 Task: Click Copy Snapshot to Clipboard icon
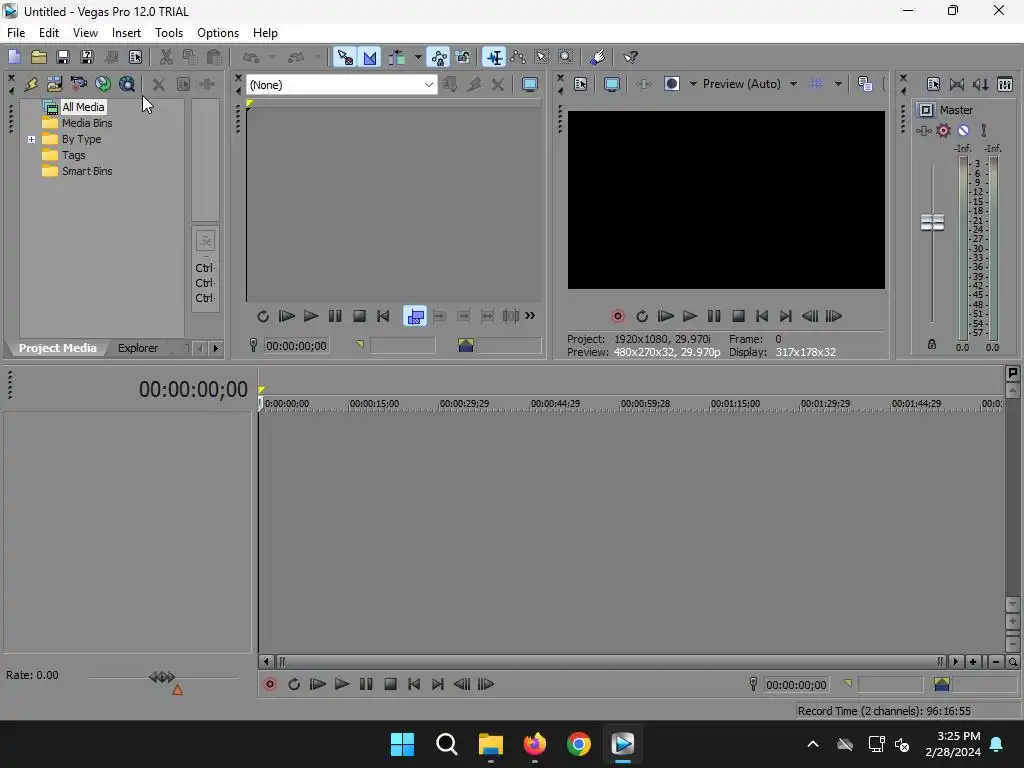865,84
